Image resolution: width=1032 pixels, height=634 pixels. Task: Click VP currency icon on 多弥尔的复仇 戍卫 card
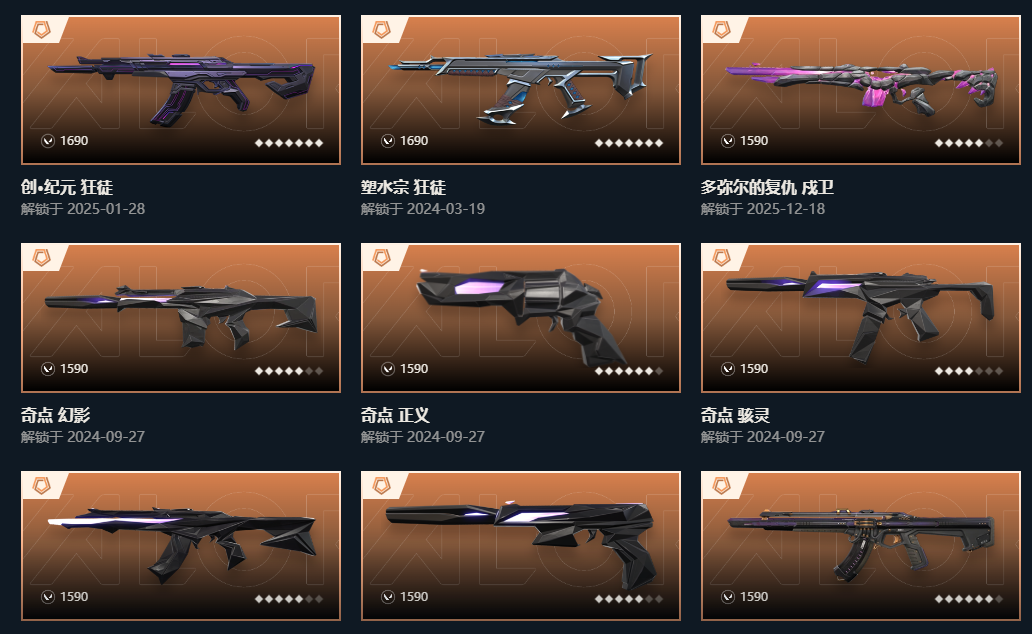click(x=728, y=141)
